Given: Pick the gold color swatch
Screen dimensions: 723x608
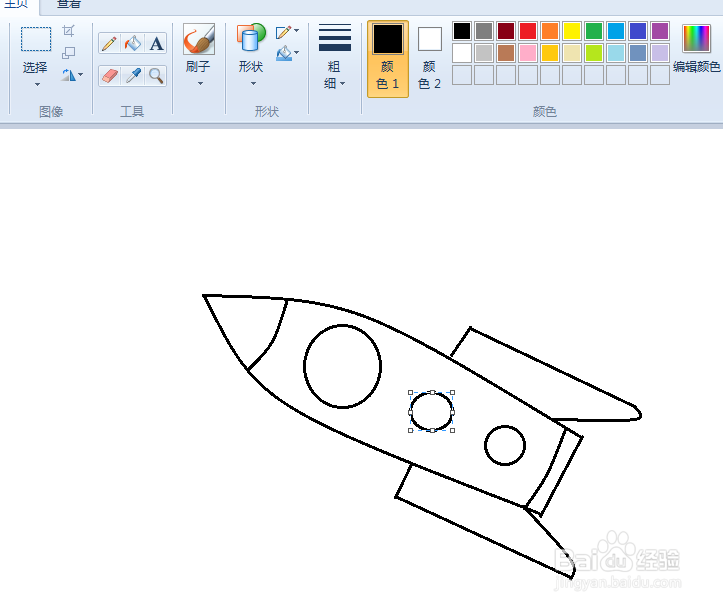Looking at the screenshot, I should pyautogui.click(x=550, y=53).
